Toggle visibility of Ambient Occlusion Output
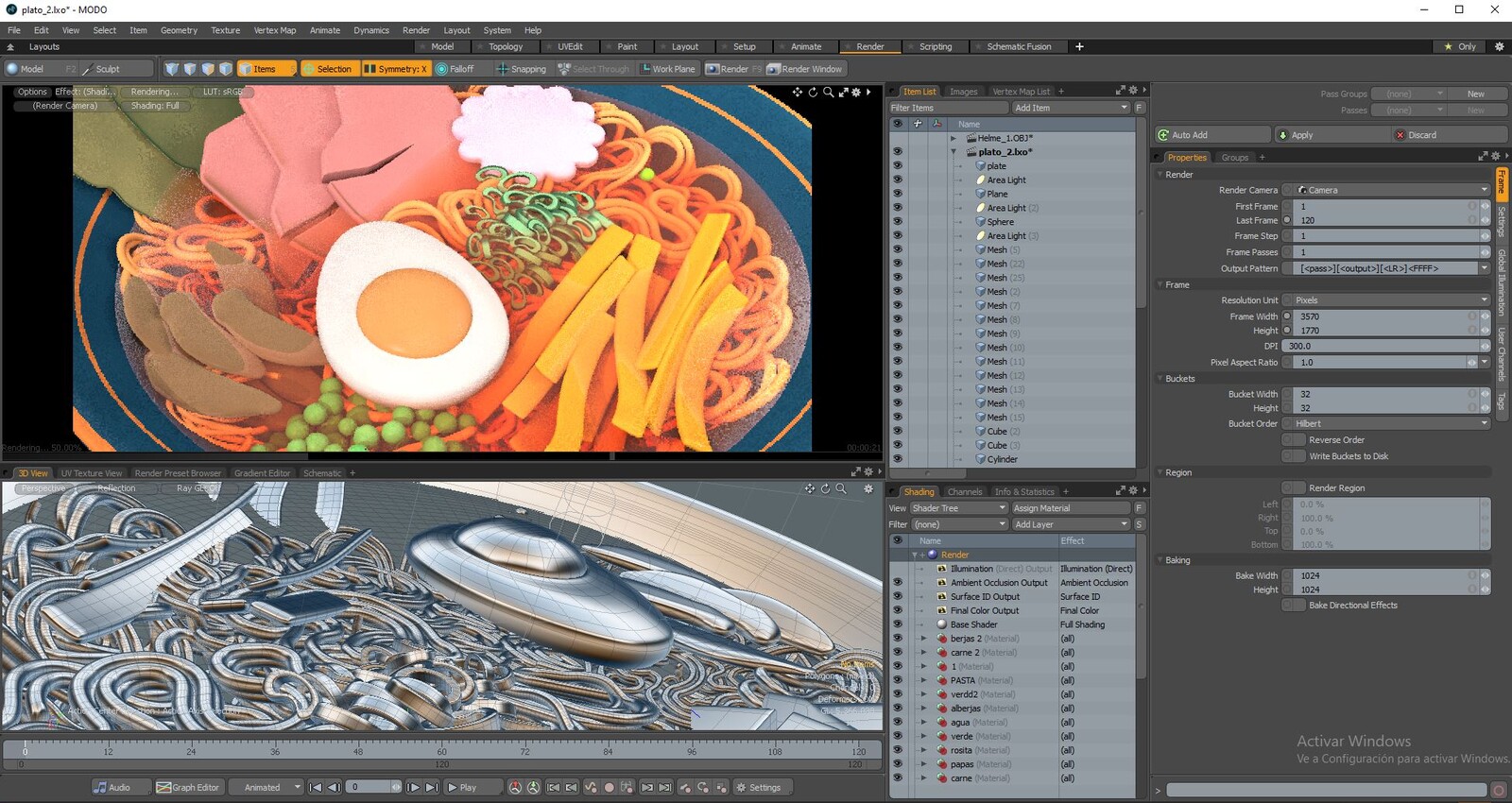The height and width of the screenshot is (803, 1512). [x=898, y=583]
